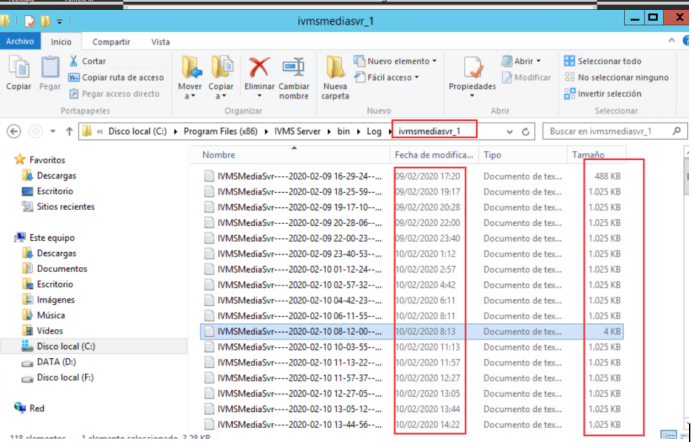This screenshot has height=442, width=692.
Task: Select Disco local (F:) drive
Action: (57, 378)
